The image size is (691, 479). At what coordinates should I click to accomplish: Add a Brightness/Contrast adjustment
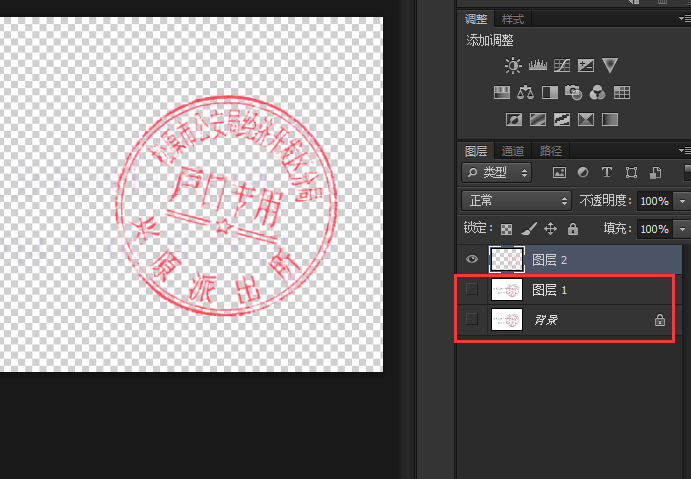(513, 66)
